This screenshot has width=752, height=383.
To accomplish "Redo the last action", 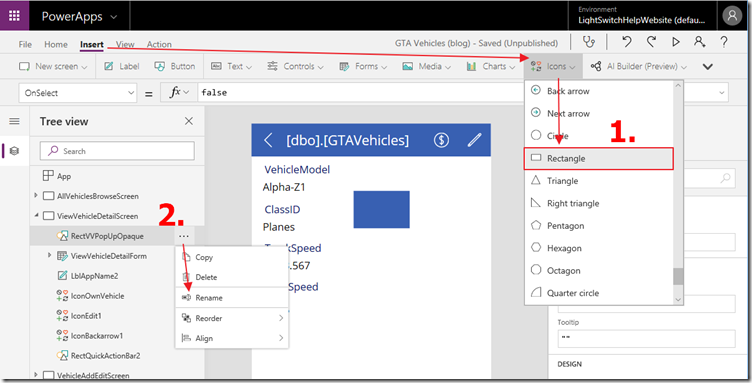I will tap(651, 42).
